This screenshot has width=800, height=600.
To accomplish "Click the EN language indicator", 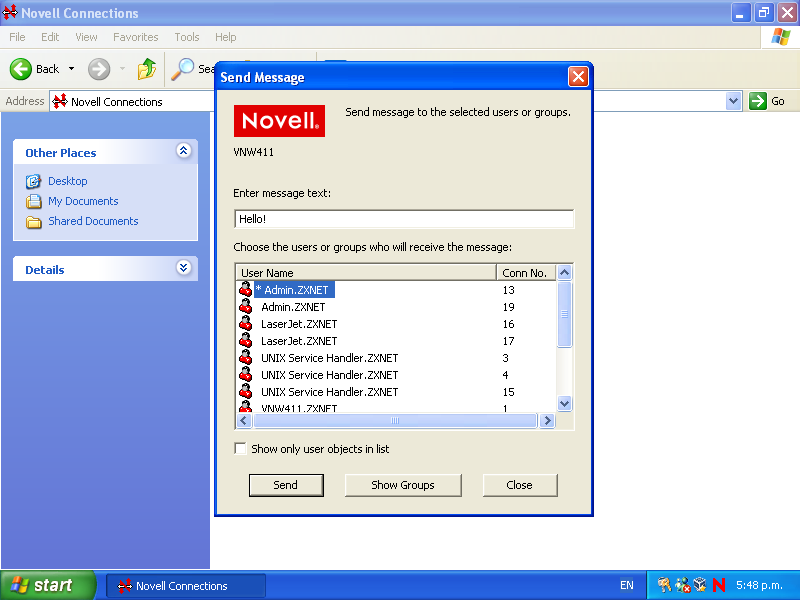I will coord(627,585).
